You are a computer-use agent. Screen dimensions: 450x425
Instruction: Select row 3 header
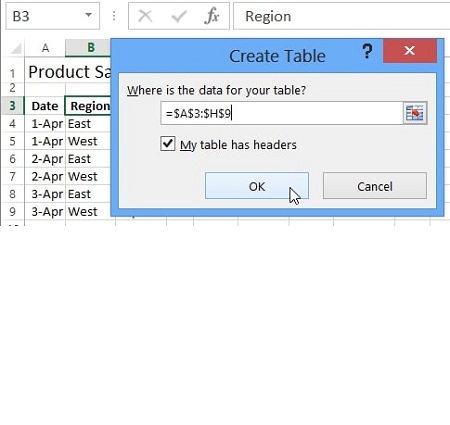click(12, 106)
